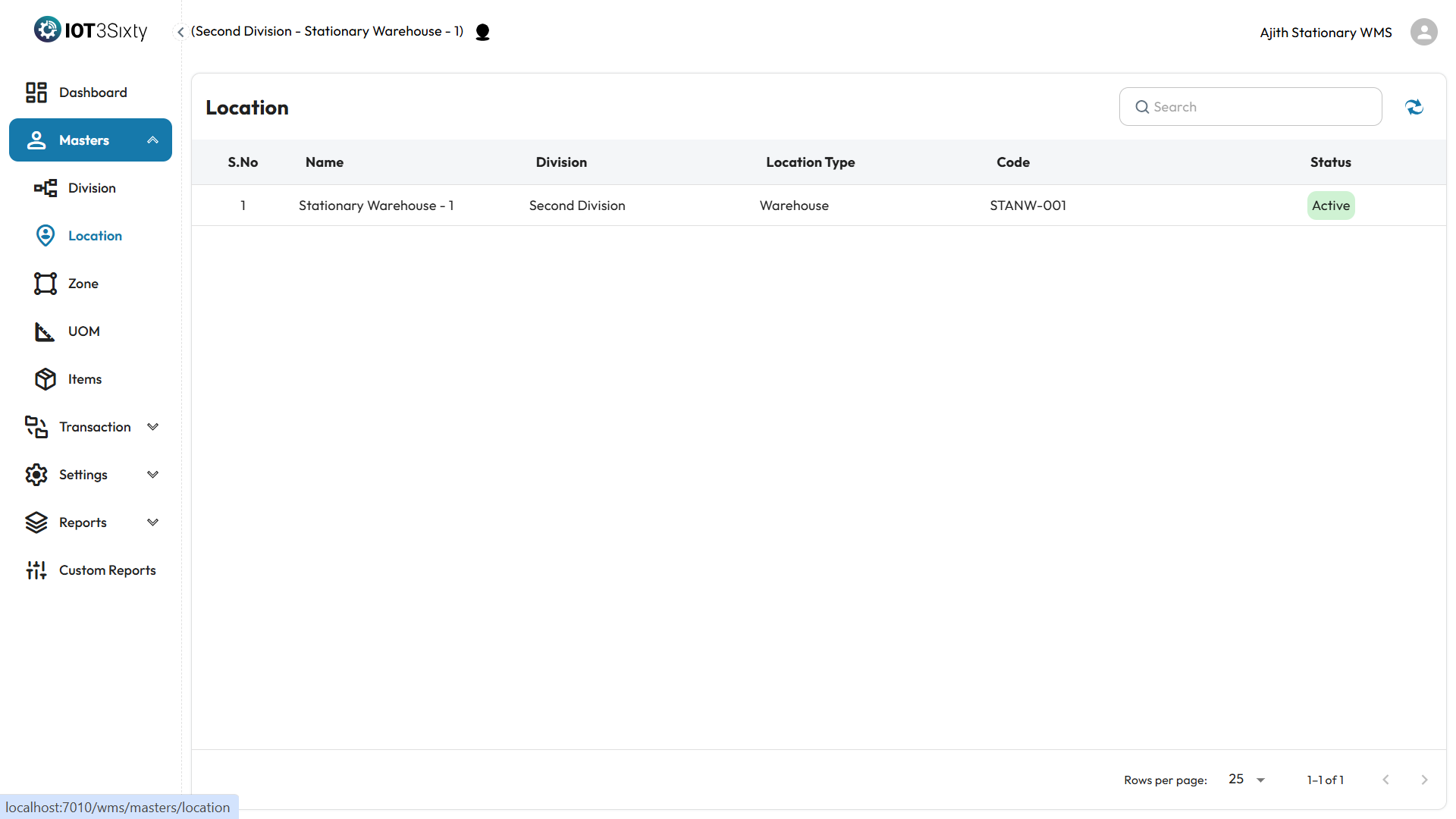Open Items from its box icon
1456x819 pixels.
coord(45,379)
